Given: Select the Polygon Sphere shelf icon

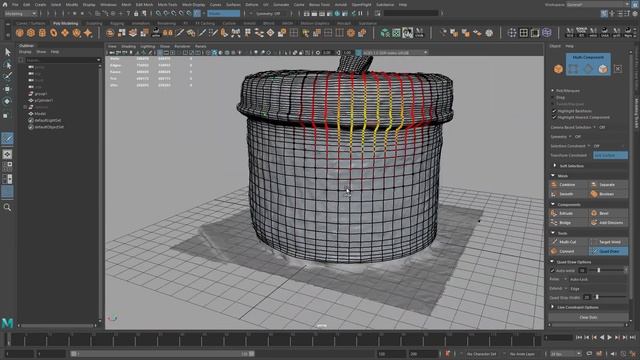Looking at the screenshot, I should click(x=20, y=33).
